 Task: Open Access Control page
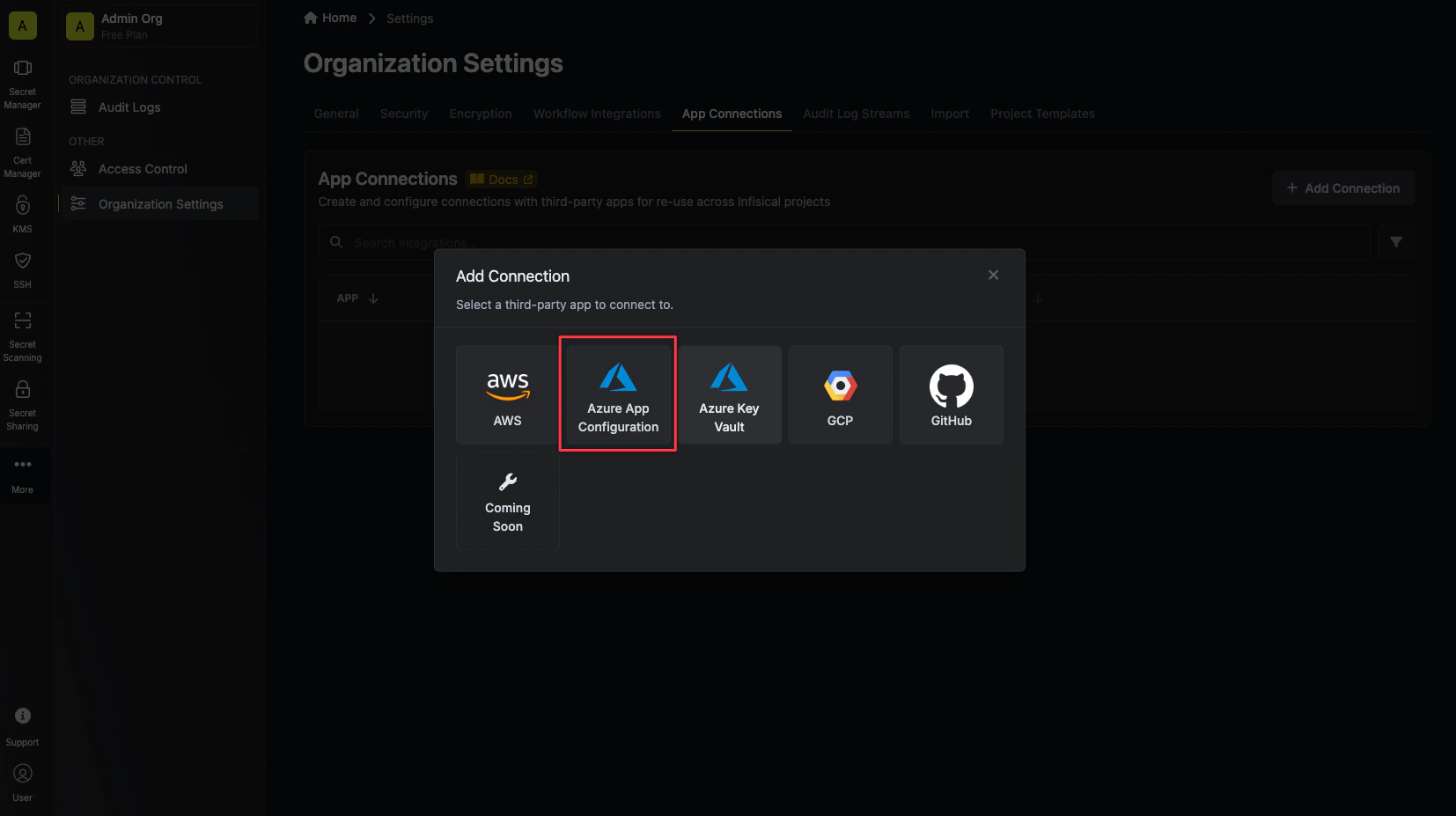coord(159,169)
